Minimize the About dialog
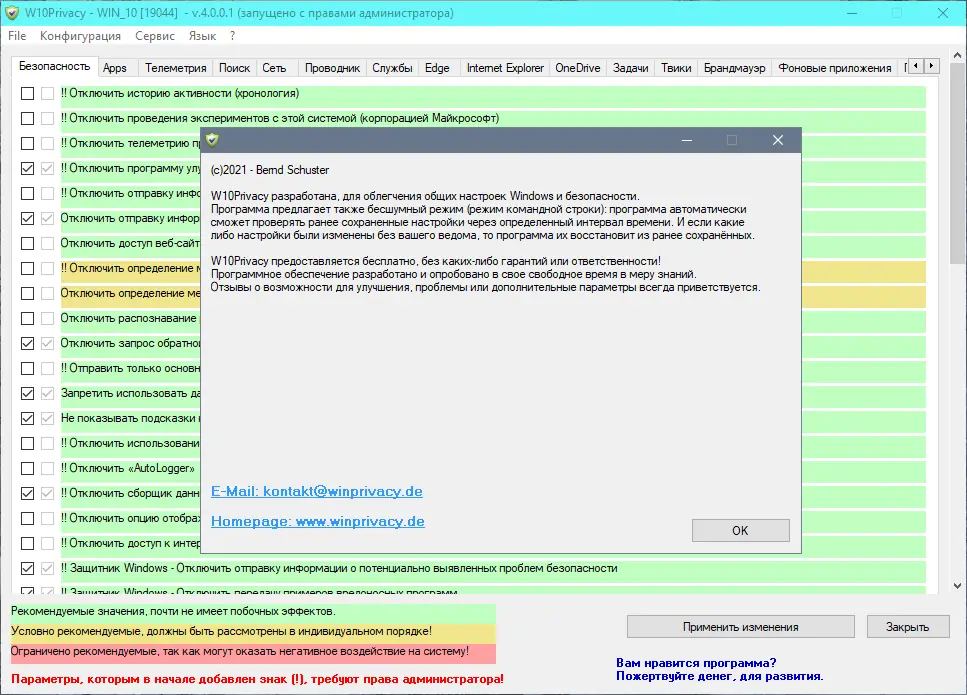The height and width of the screenshot is (695, 967). point(686,140)
